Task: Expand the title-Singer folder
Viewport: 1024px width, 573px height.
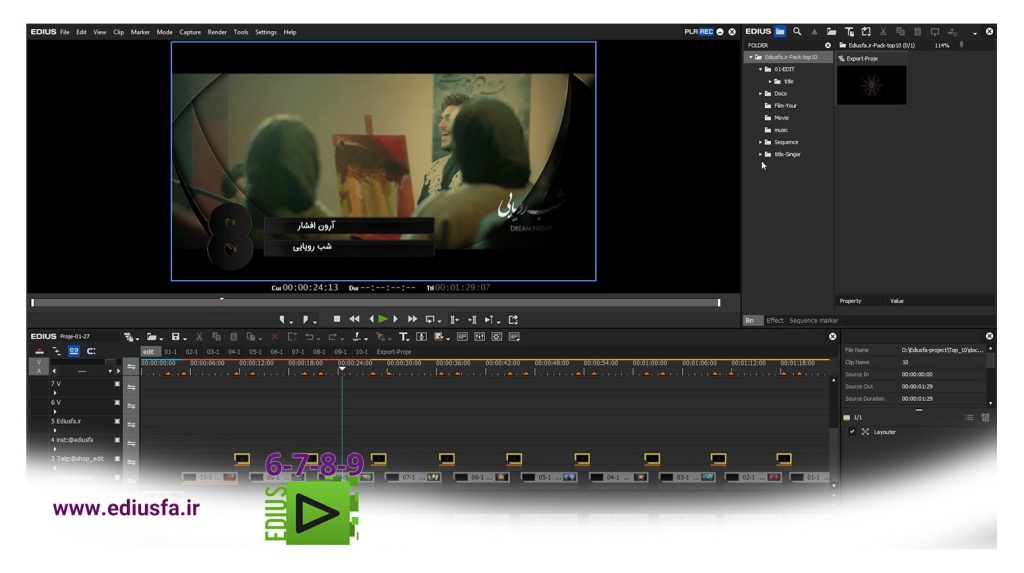Action: pos(760,155)
